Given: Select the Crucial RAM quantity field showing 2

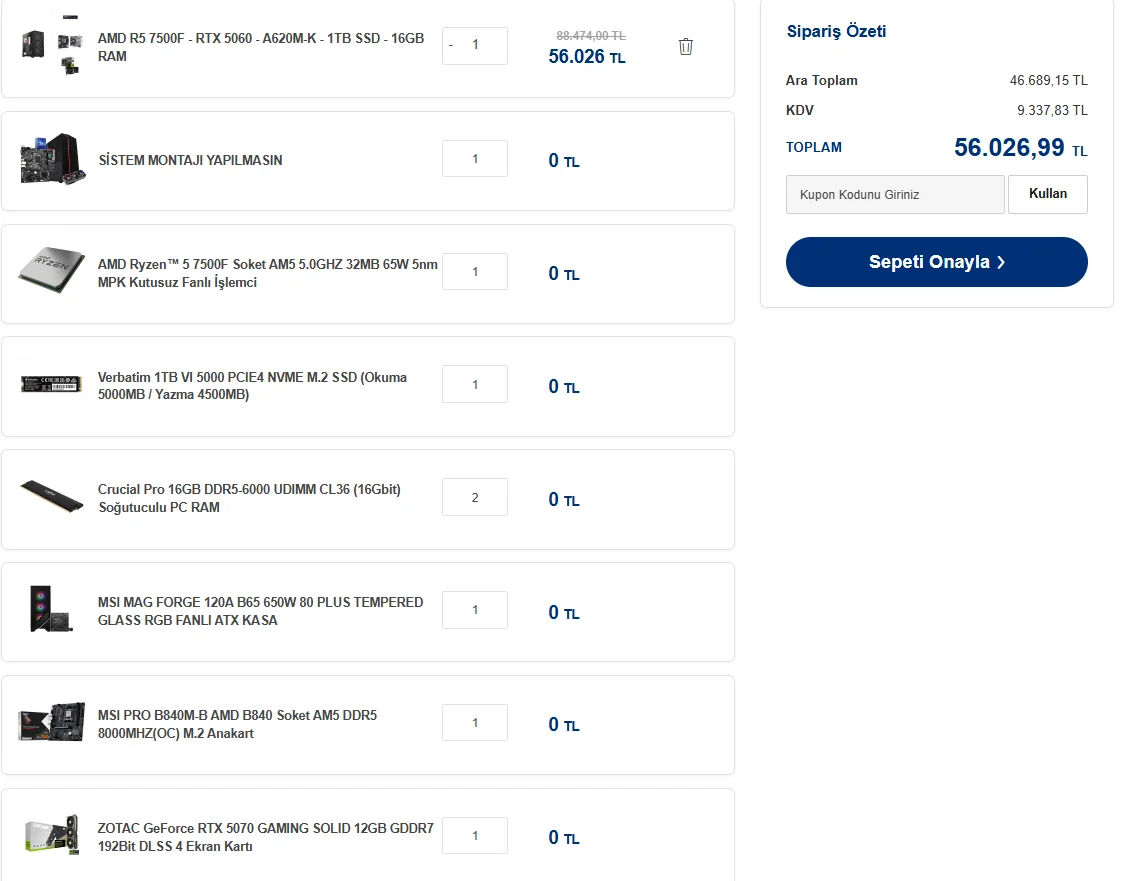Looking at the screenshot, I should coord(475,497).
